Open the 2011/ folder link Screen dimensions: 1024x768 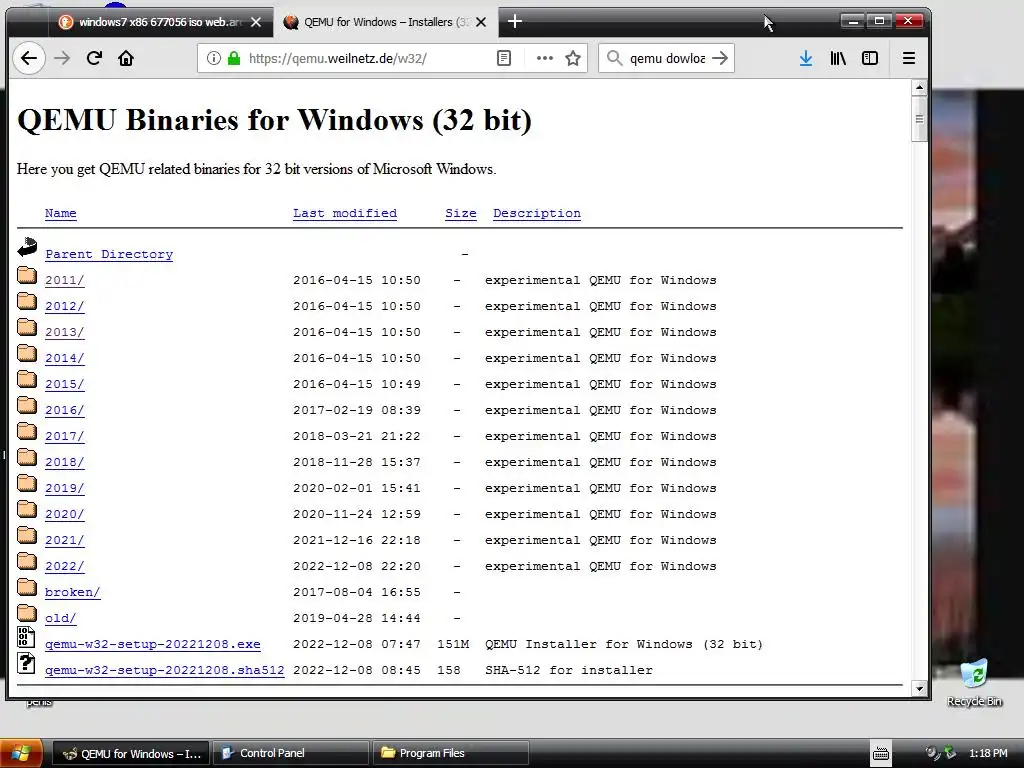coord(64,280)
